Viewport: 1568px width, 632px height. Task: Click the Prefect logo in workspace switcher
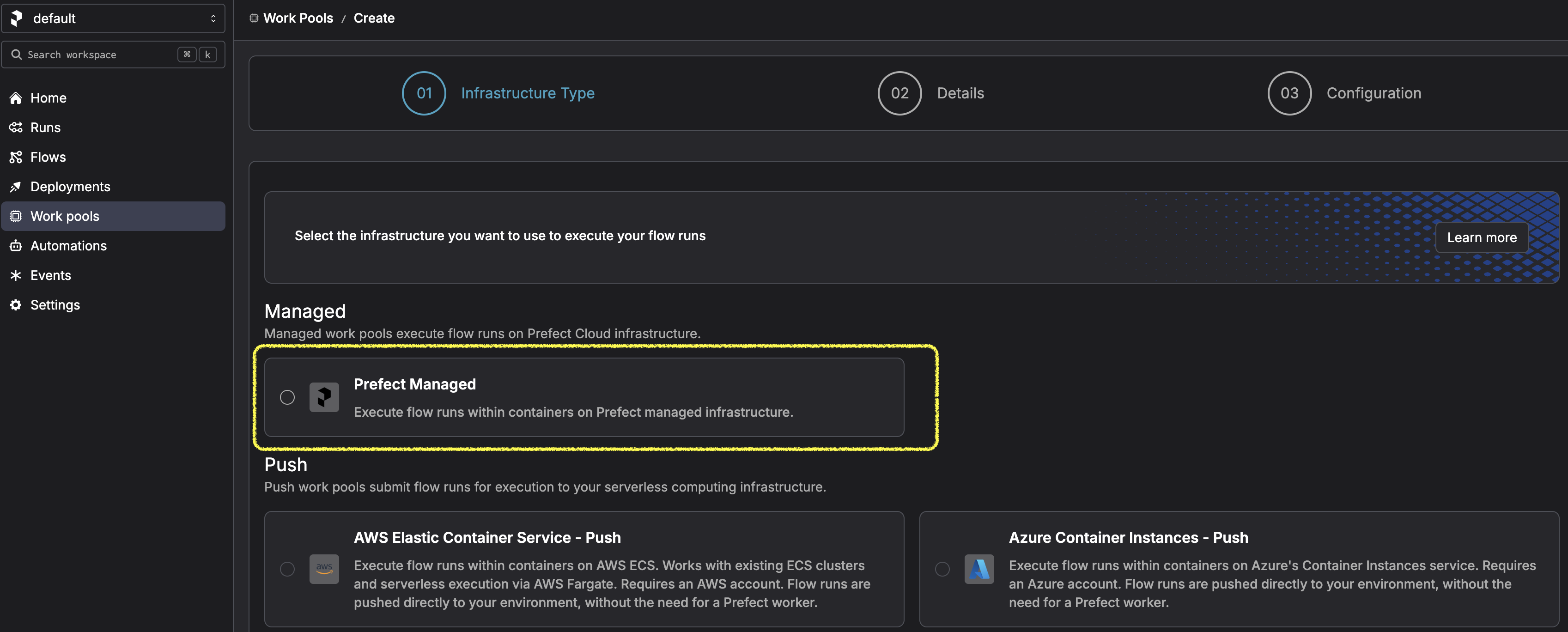click(x=17, y=18)
